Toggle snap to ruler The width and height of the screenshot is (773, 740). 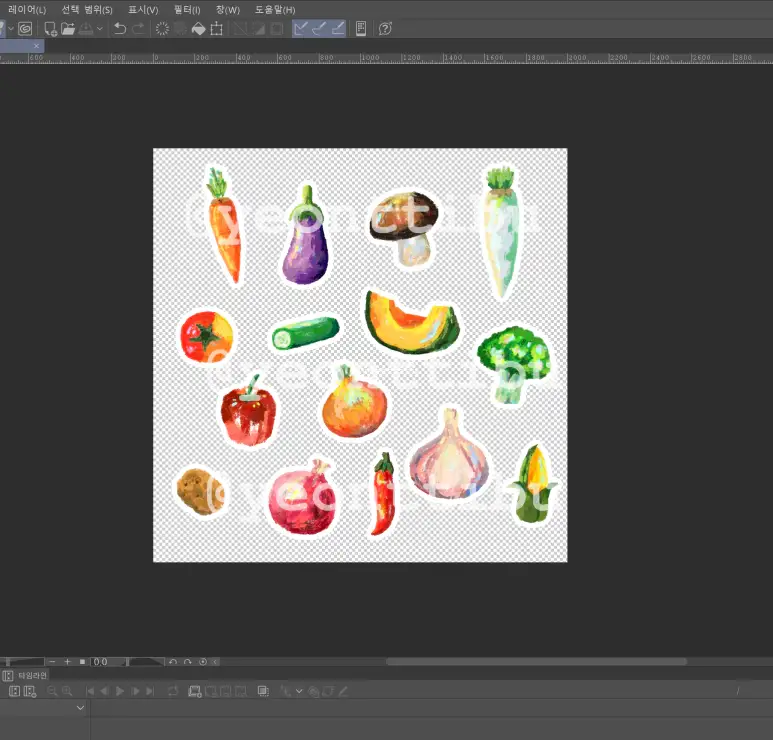click(x=301, y=29)
